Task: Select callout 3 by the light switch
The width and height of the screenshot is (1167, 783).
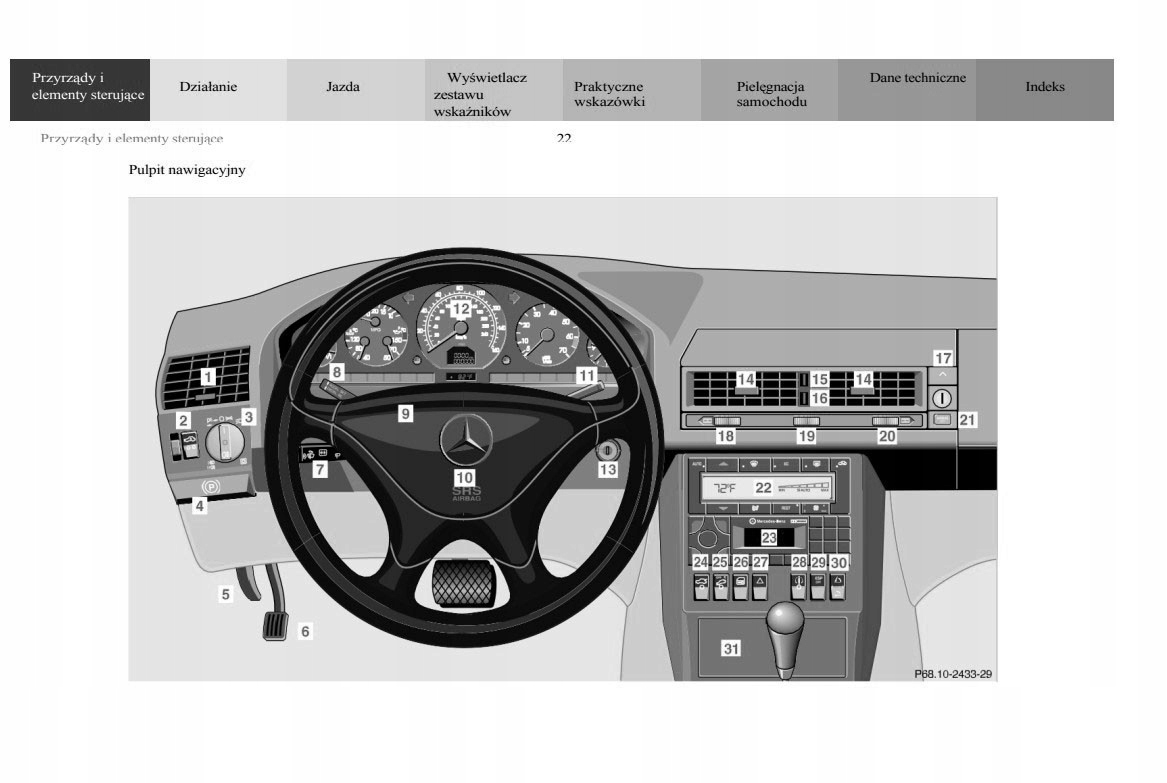Action: tap(249, 417)
